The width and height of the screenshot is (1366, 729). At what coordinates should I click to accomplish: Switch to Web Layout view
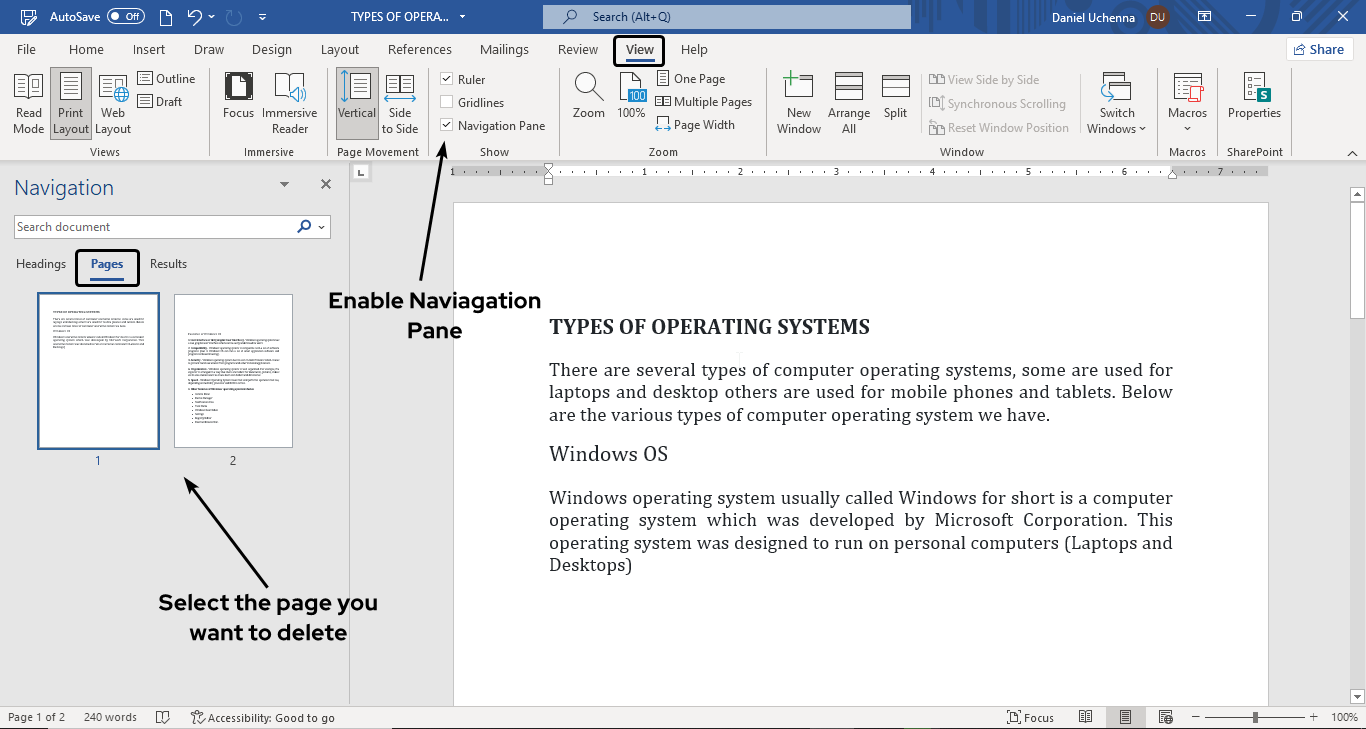(x=113, y=103)
